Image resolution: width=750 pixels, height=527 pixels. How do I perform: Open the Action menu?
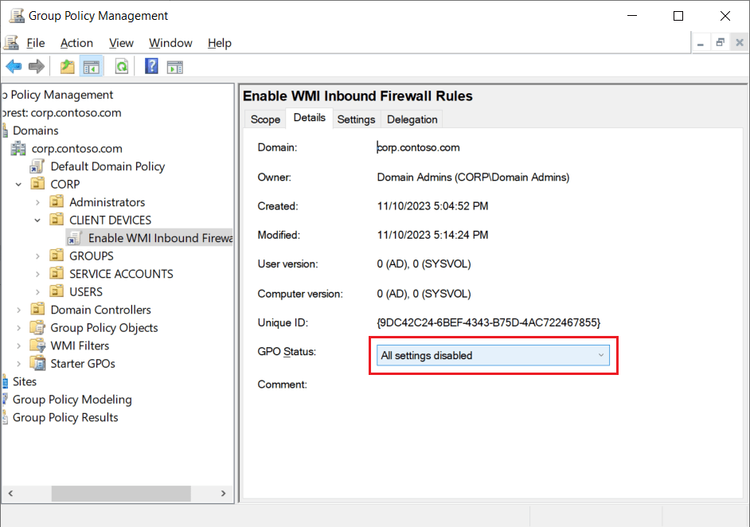(x=77, y=43)
